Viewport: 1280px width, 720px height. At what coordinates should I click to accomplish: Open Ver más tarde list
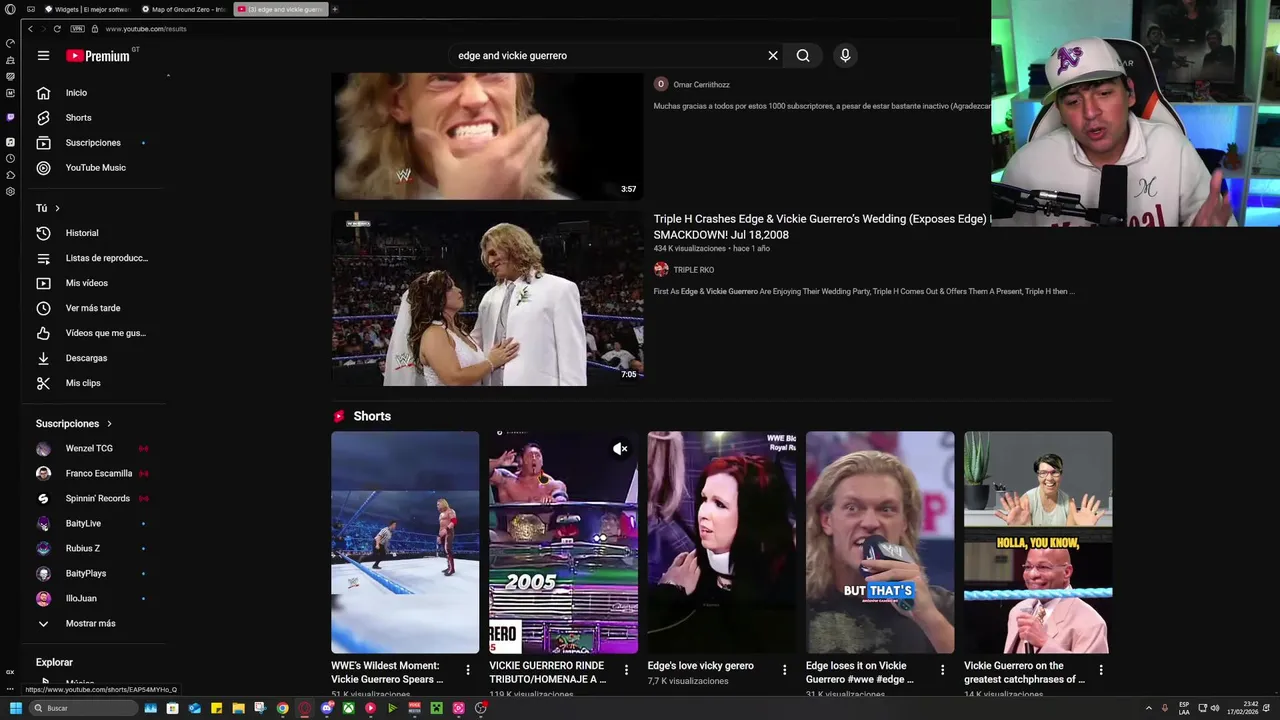95,308
